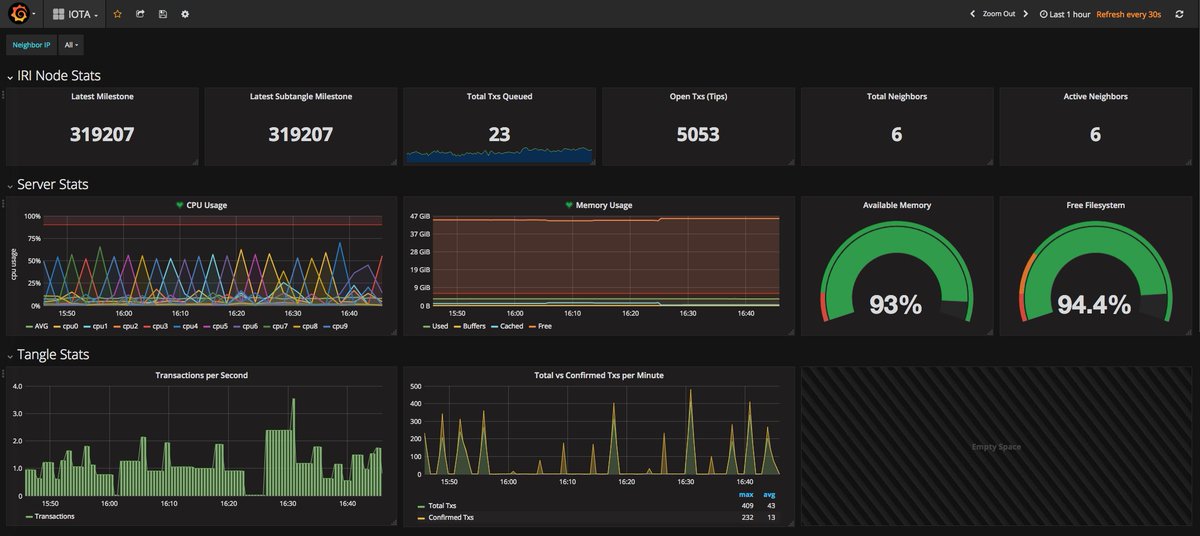Collapse the Server Stats row
This screenshot has height=536, width=1200.
click(x=47, y=185)
